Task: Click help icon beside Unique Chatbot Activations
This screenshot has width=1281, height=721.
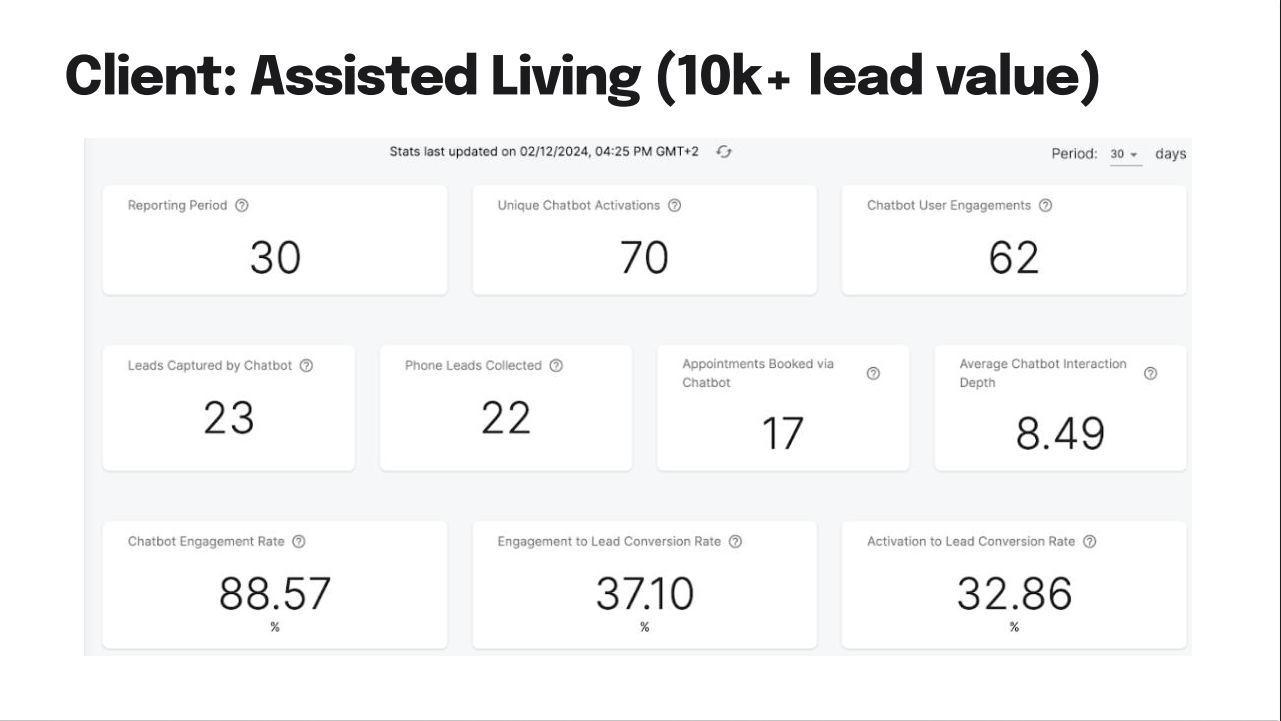Action: pos(675,206)
